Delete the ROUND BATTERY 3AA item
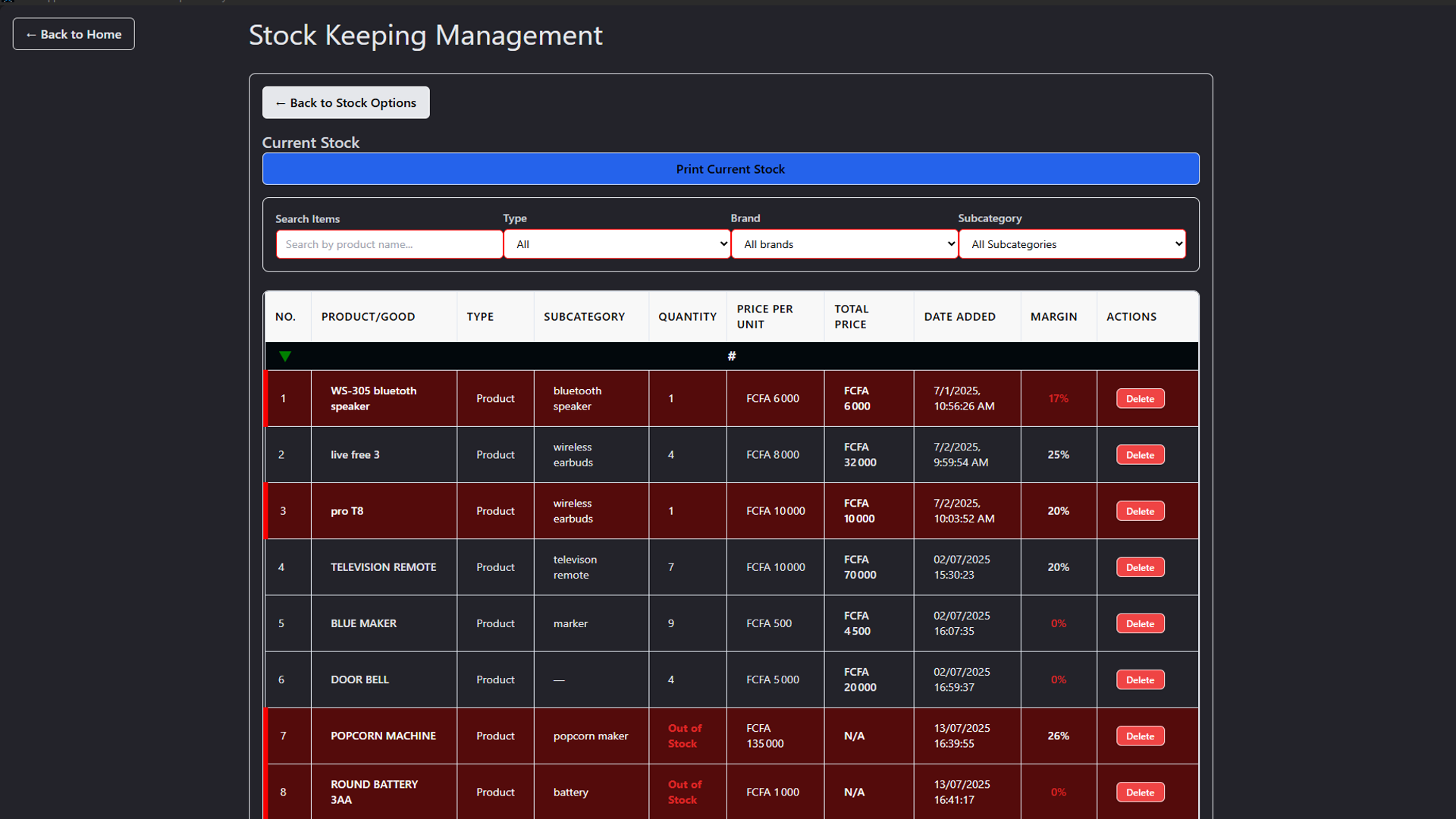Viewport: 1456px width, 819px height. [1140, 792]
